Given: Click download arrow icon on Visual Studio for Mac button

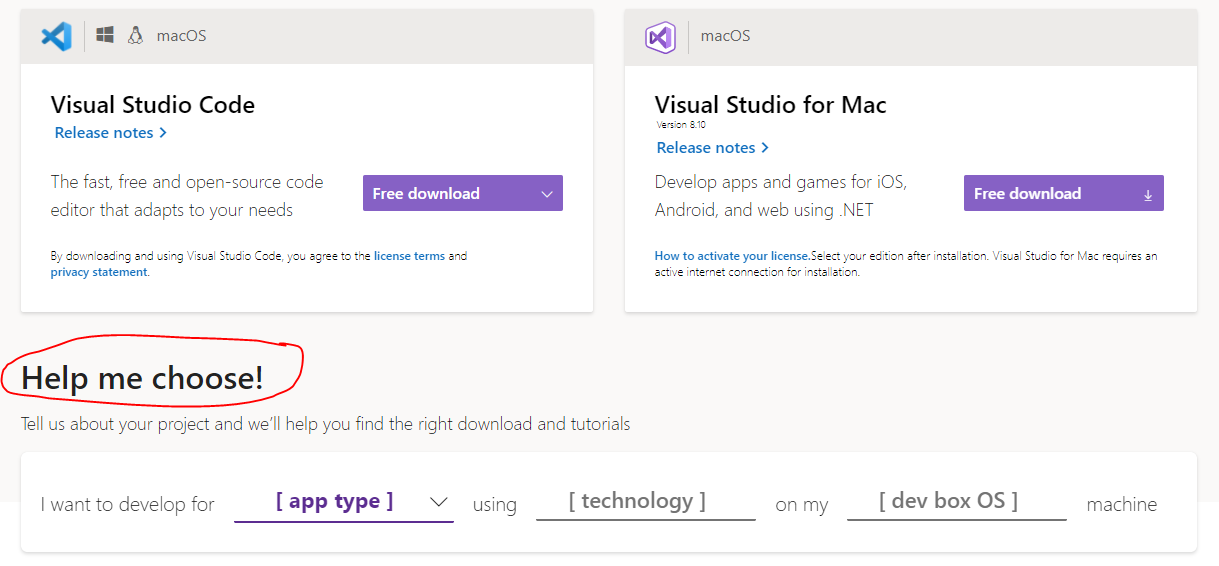Looking at the screenshot, I should (1148, 195).
